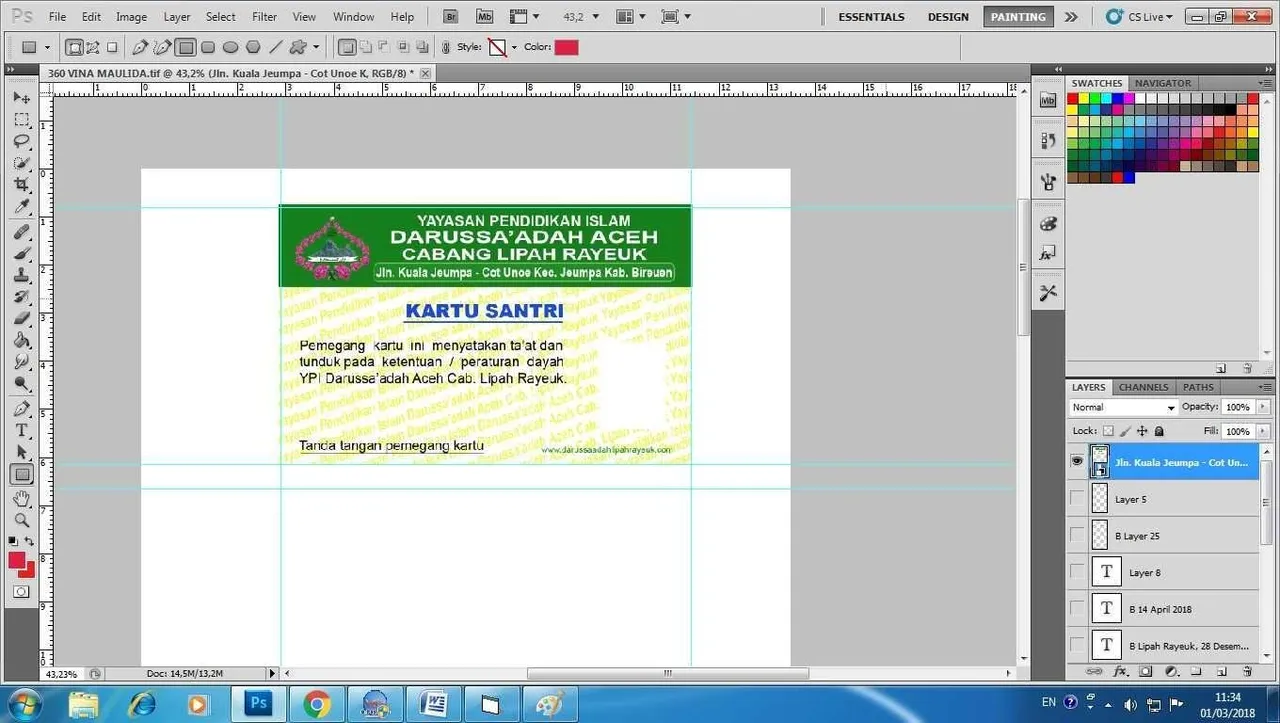Switch to the Navigator tab
The image size is (1280, 723).
[1163, 83]
